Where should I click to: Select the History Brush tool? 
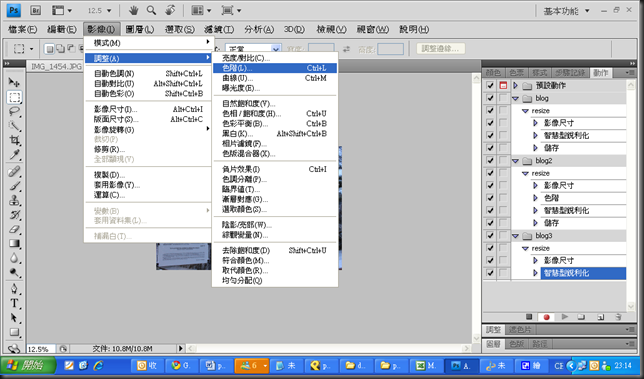pos(14,215)
